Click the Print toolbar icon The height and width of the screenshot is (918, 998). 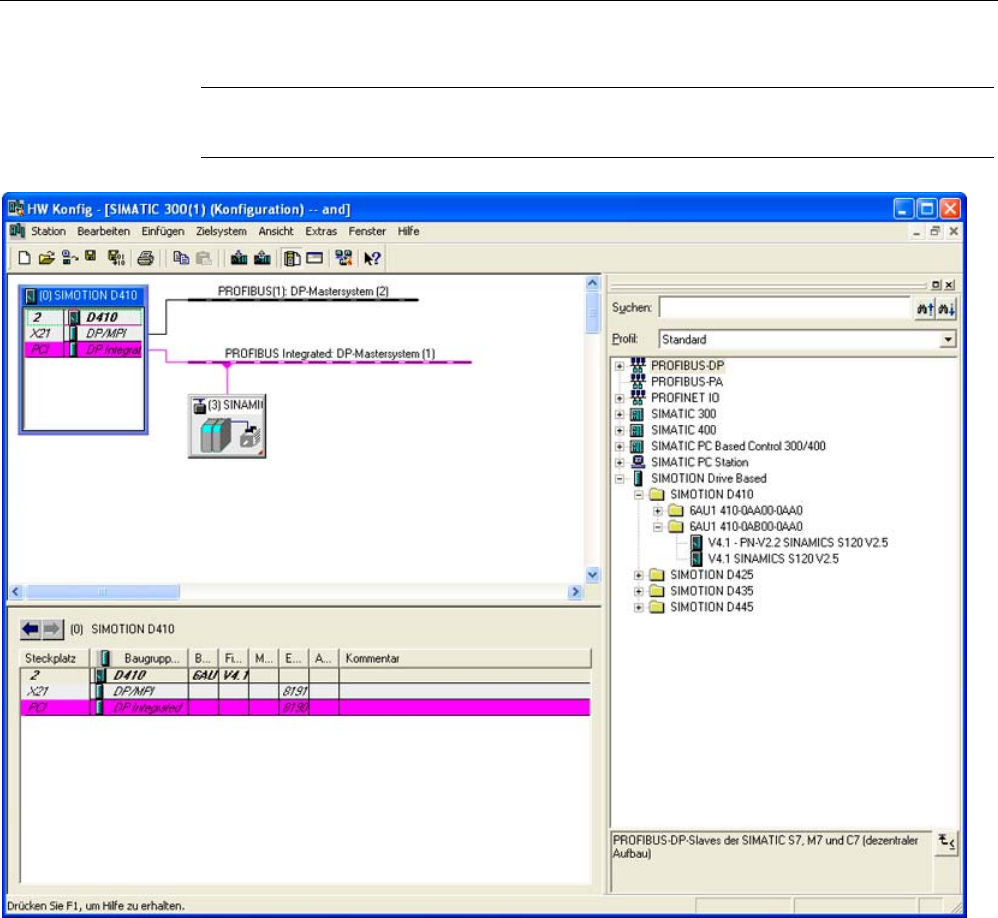146,258
